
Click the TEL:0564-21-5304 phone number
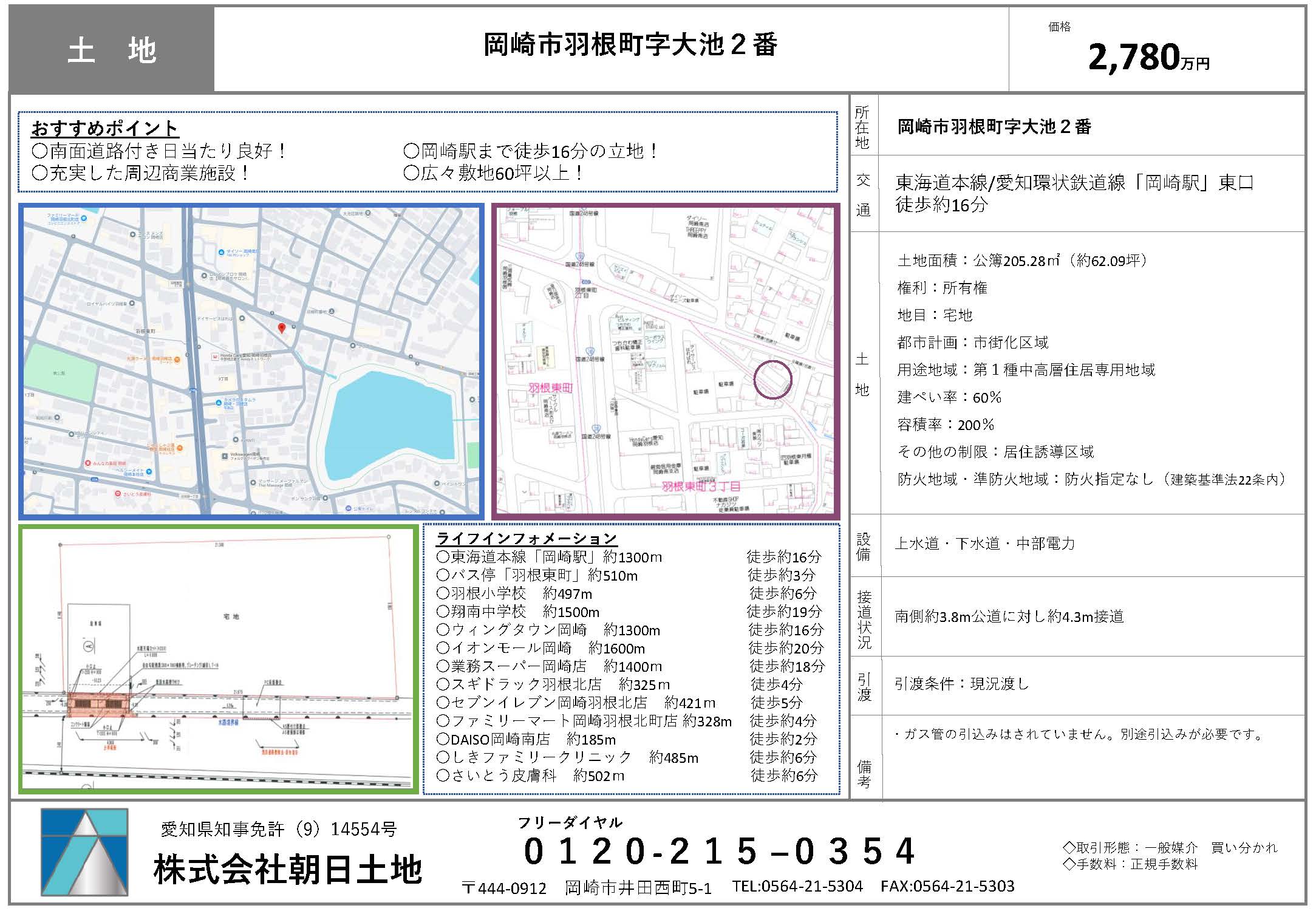[797, 886]
